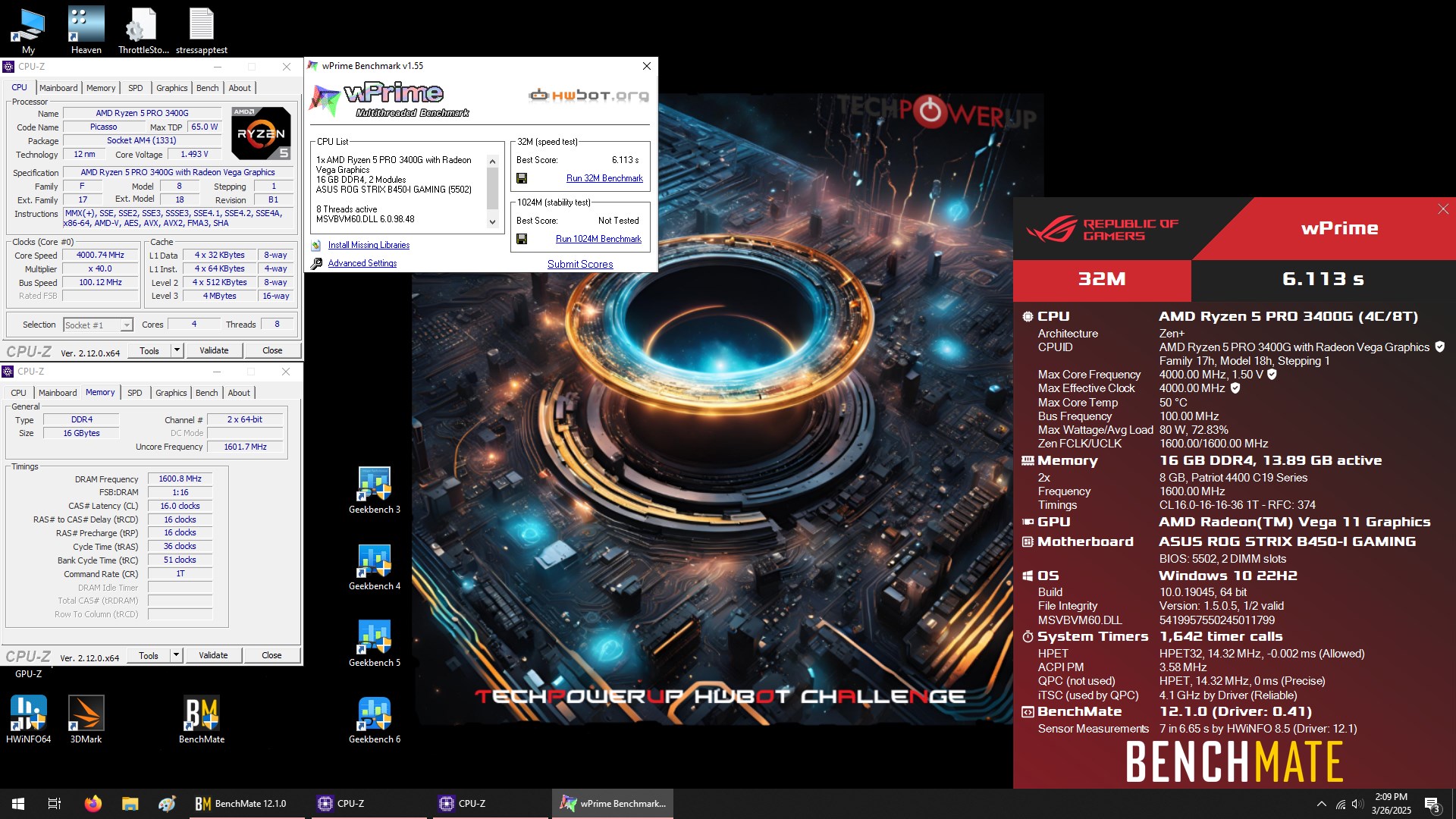Open the Windows Start menu
This screenshot has height=819, width=1456.
point(18,804)
